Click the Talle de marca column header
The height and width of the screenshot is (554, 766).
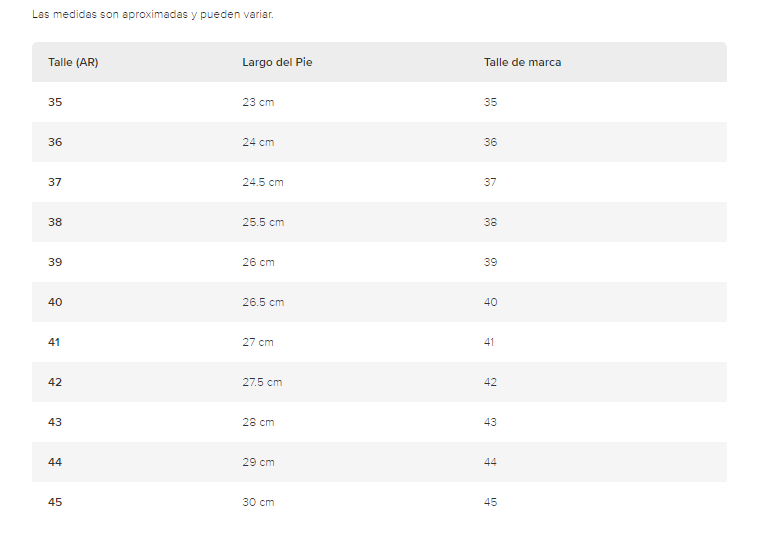click(x=522, y=63)
